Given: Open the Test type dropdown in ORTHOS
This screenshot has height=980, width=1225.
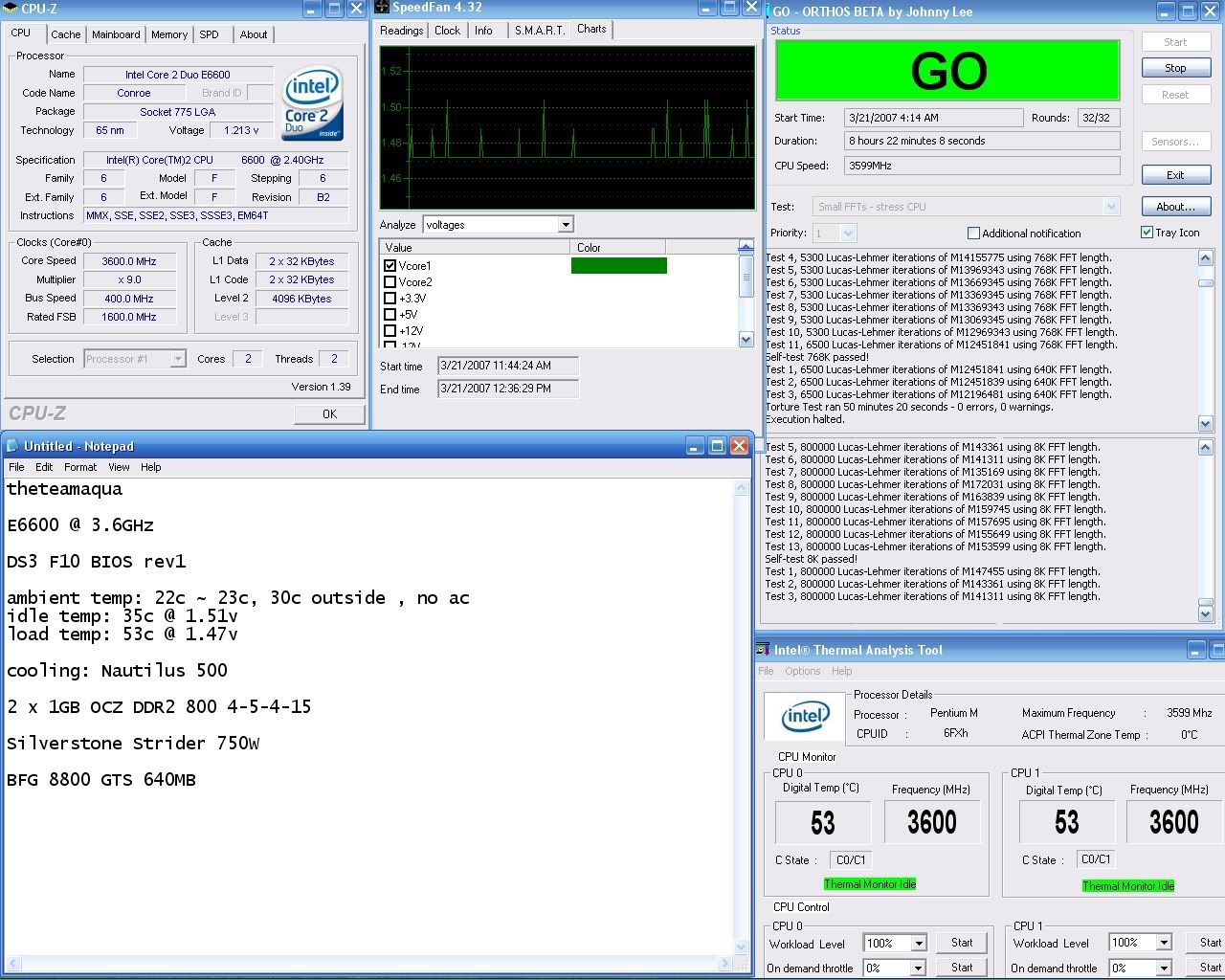Looking at the screenshot, I should [1111, 207].
